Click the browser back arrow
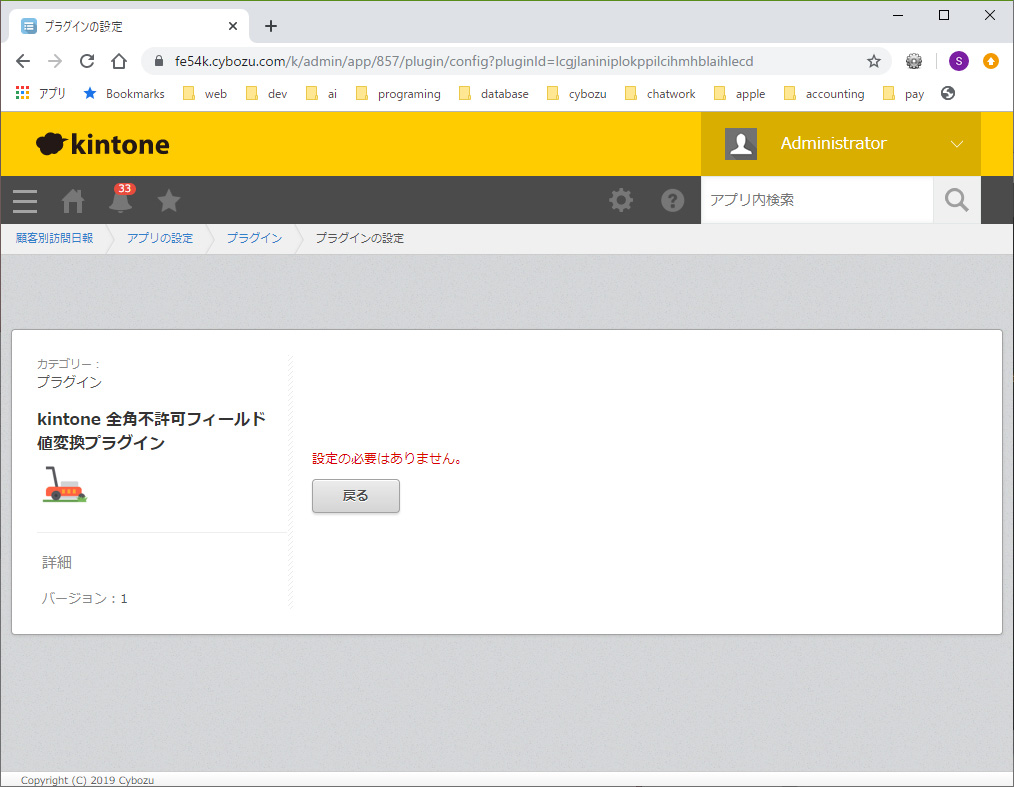Viewport: 1014px width, 787px height. click(23, 61)
